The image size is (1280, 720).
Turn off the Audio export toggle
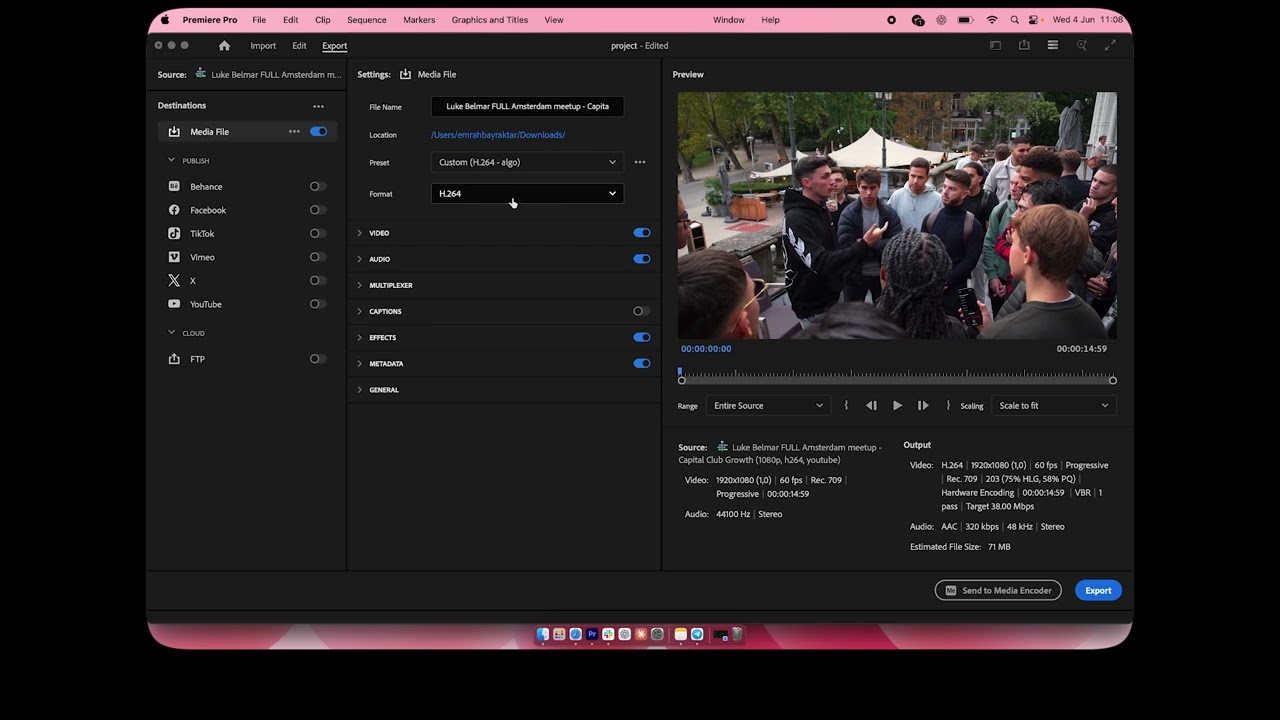point(641,259)
